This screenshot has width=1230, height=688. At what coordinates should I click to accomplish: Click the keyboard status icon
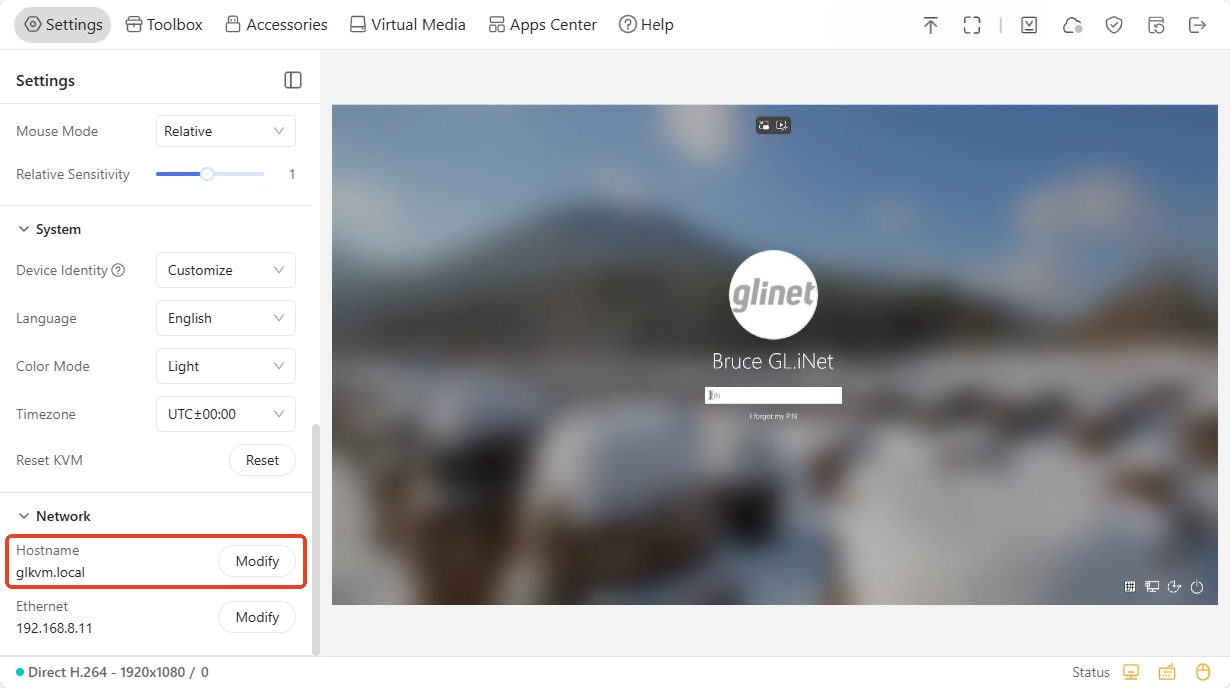[1167, 672]
